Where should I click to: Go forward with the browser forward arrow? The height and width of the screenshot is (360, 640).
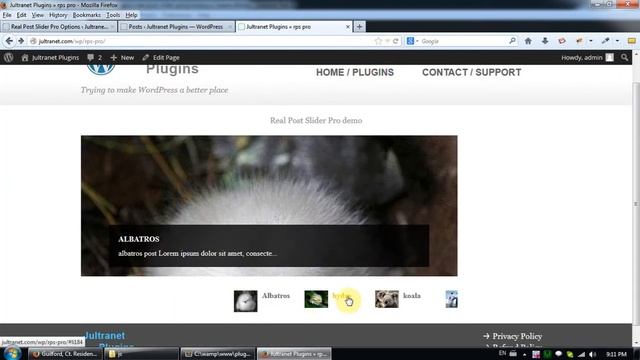pyautogui.click(x=21, y=41)
